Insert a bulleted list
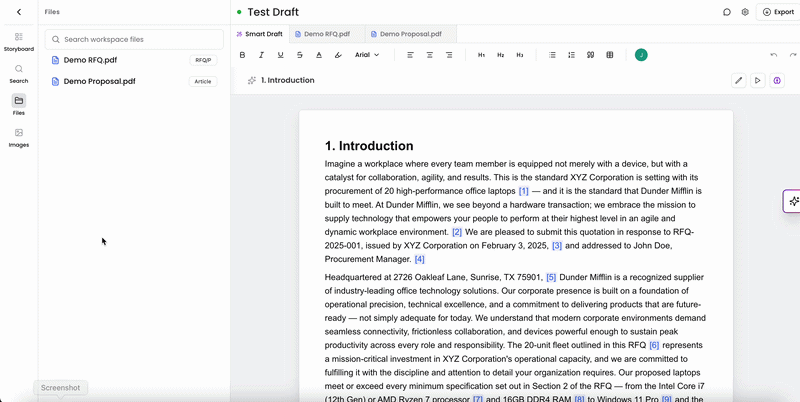The width and height of the screenshot is (800, 402). coord(552,55)
